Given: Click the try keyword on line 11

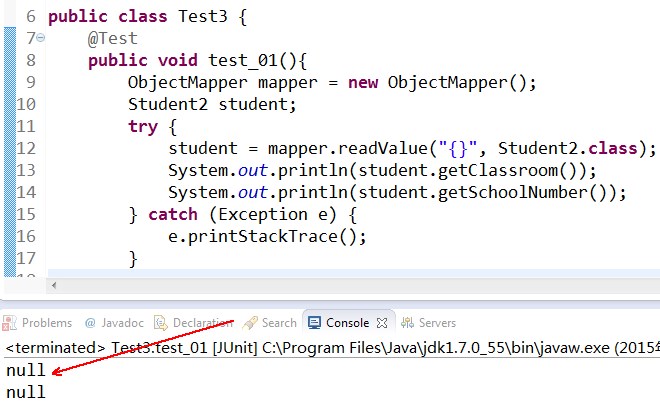Looking at the screenshot, I should pos(143,127).
